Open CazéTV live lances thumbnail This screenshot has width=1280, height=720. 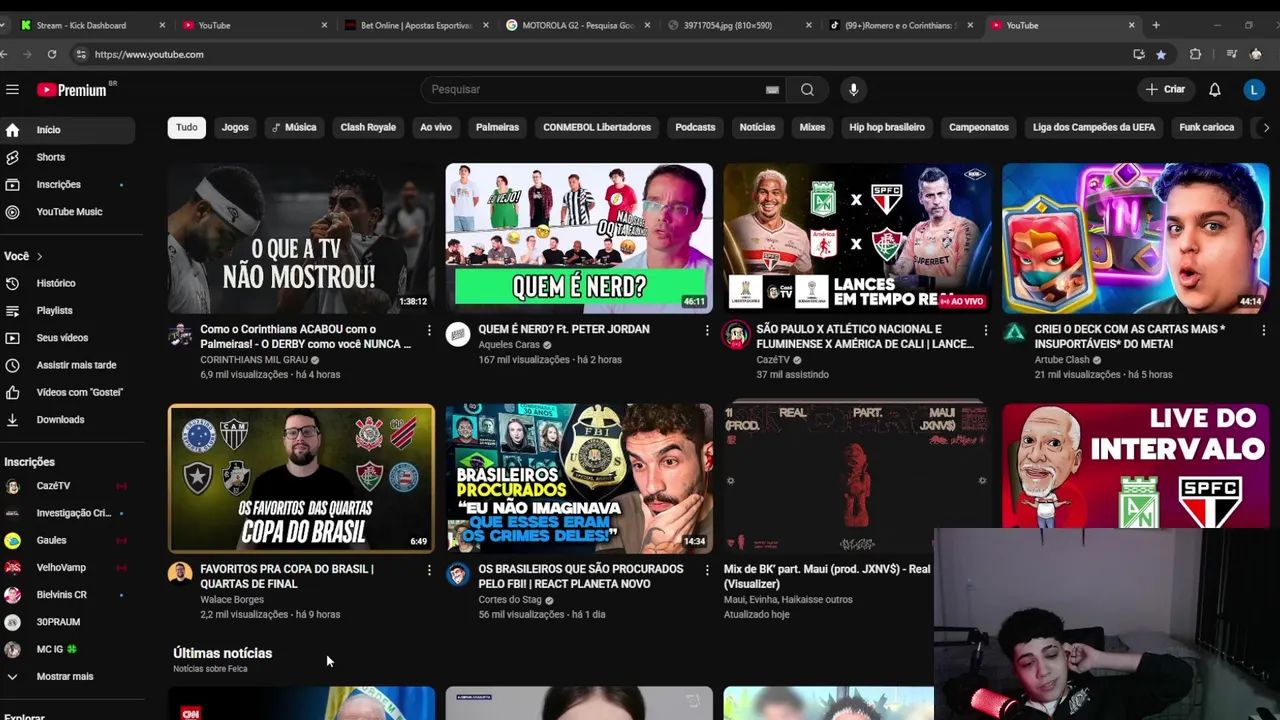pyautogui.click(x=857, y=238)
